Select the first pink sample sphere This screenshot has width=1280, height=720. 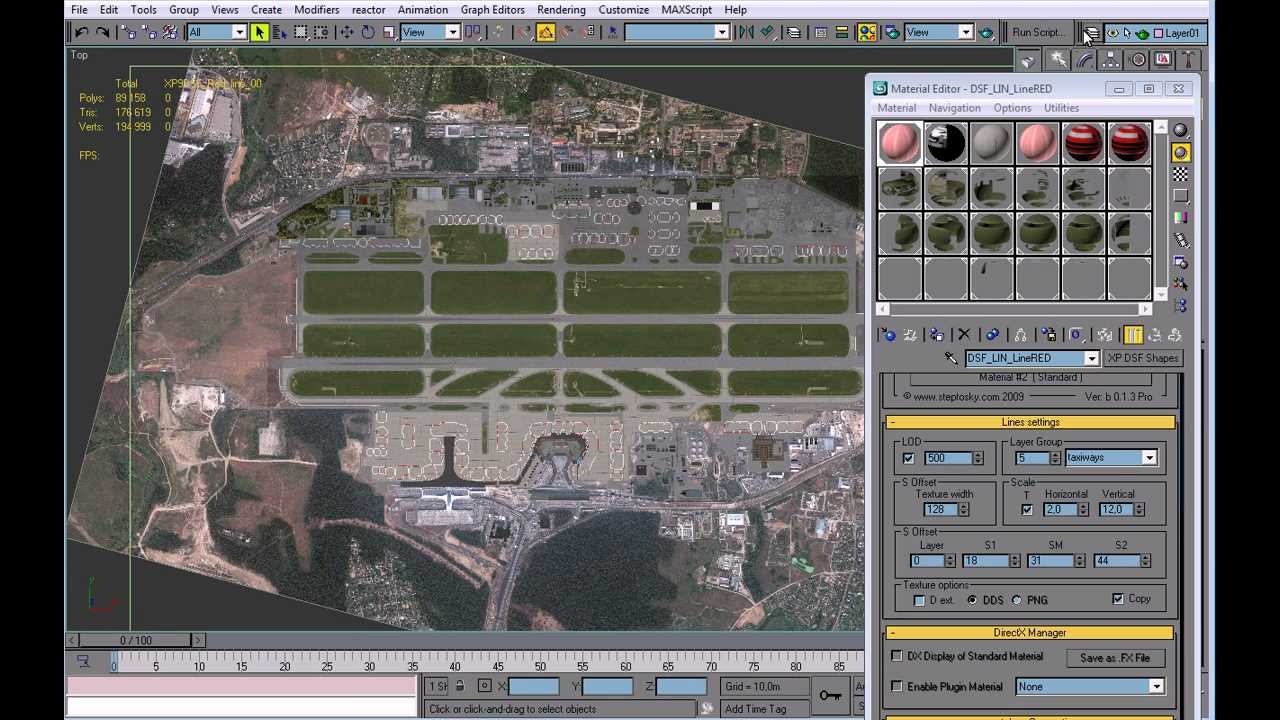pyautogui.click(x=899, y=143)
